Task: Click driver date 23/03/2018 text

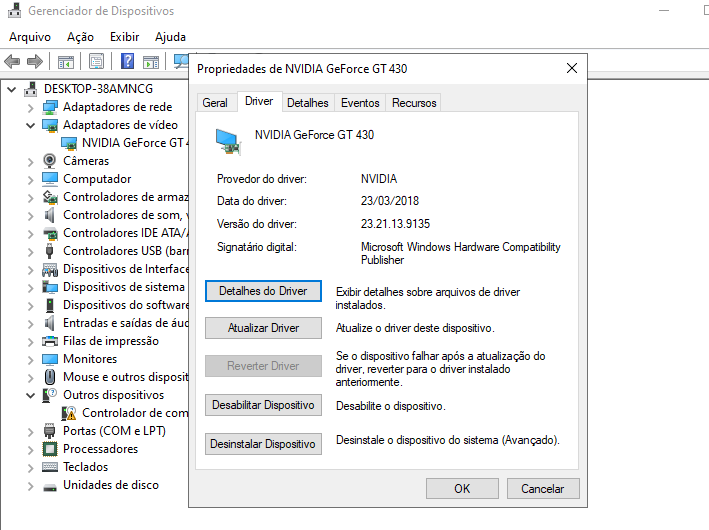Action: (x=390, y=201)
